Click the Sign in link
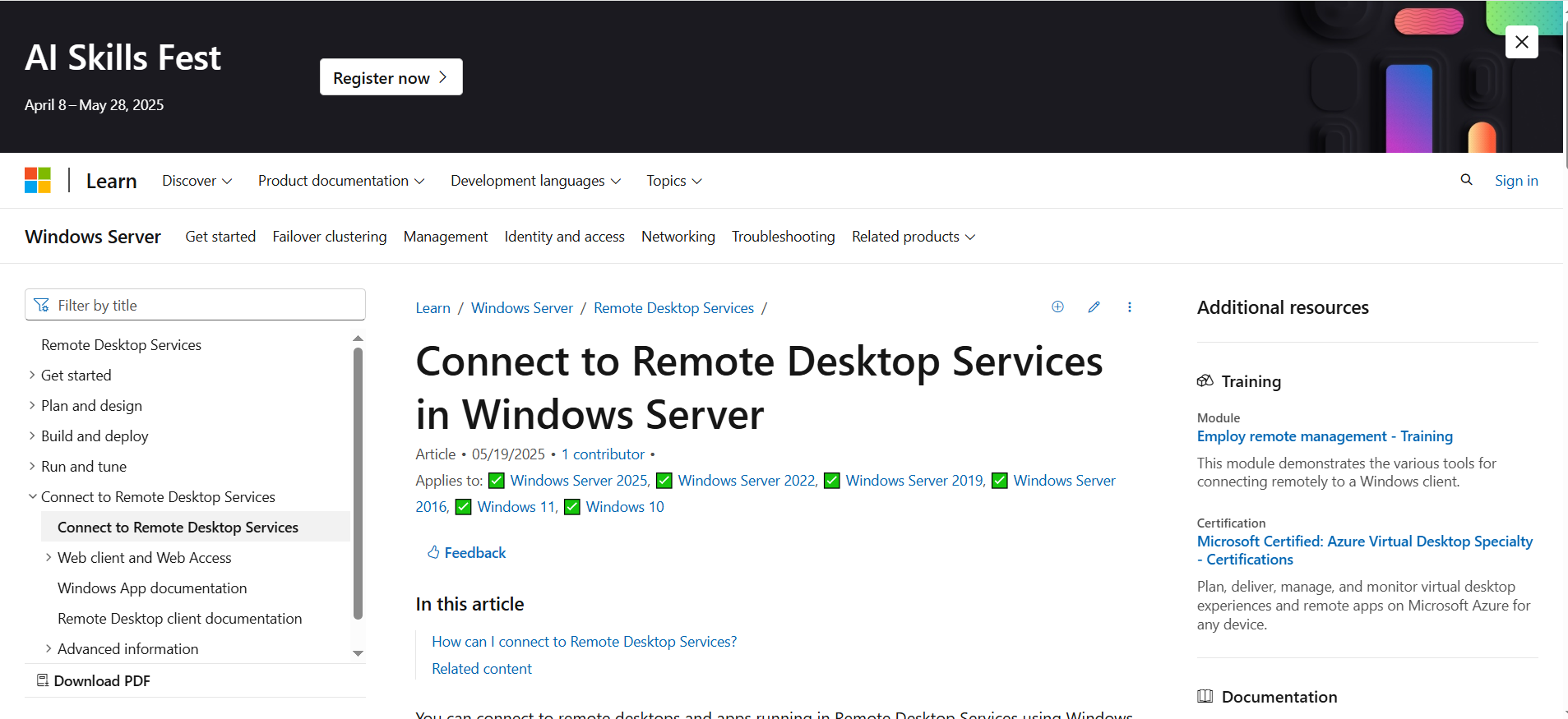 coord(1516,181)
